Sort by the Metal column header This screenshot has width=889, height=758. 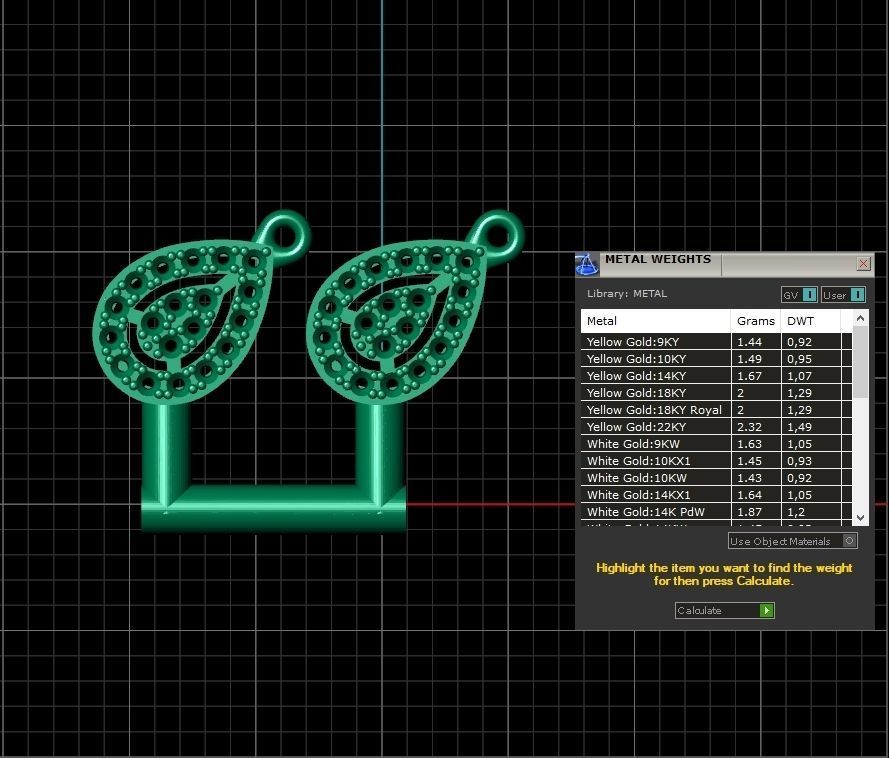tap(655, 321)
